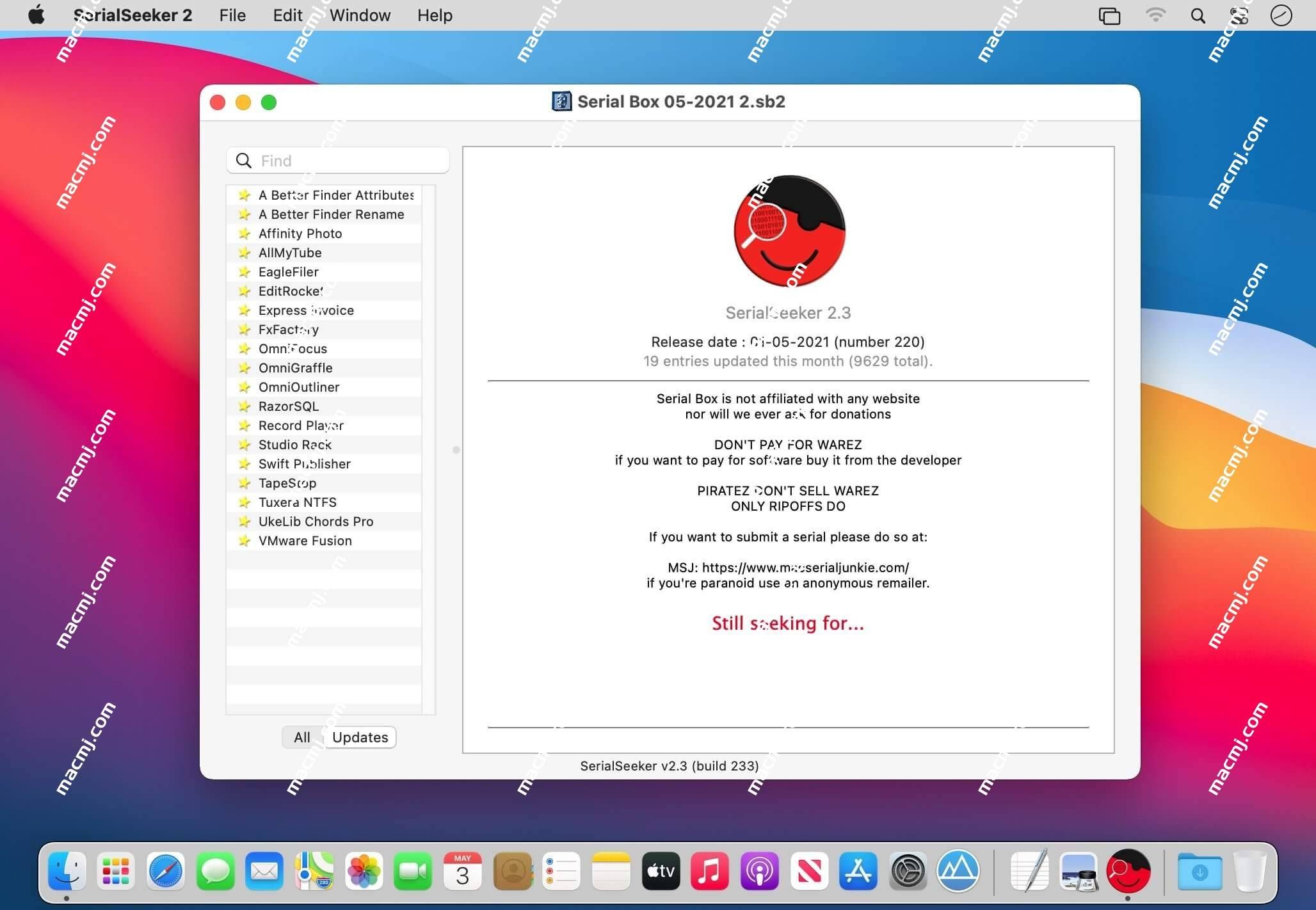This screenshot has width=1316, height=910.
Task: Click the Downloads arrow icon in dock
Action: (x=1199, y=872)
